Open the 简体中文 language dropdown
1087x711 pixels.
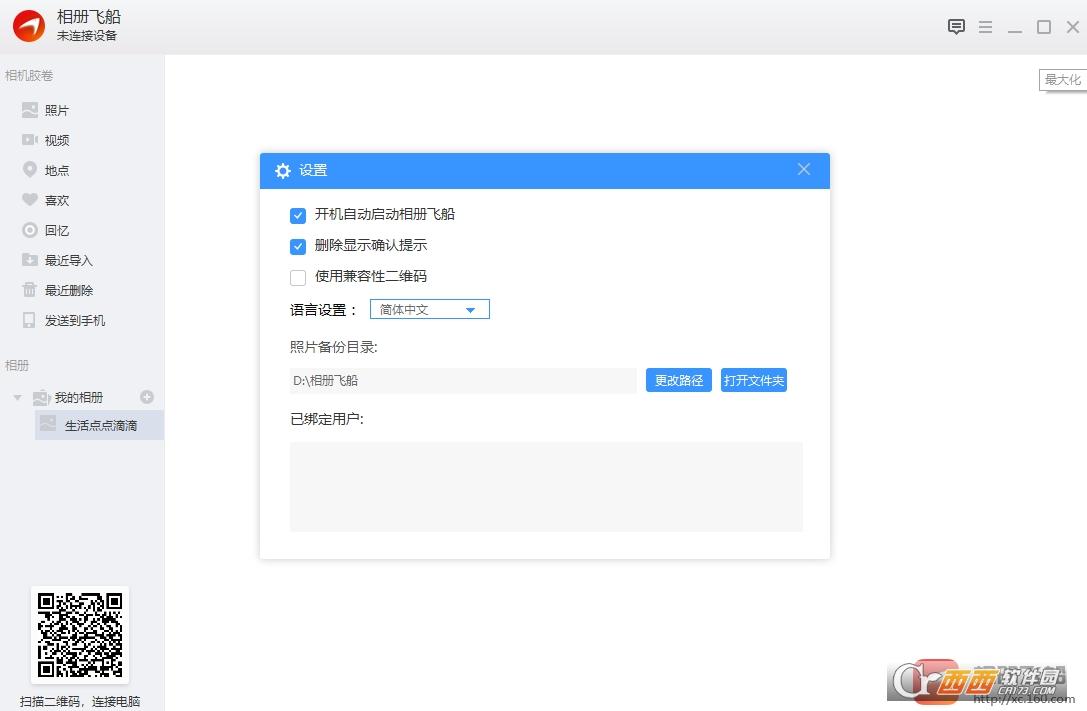click(430, 310)
